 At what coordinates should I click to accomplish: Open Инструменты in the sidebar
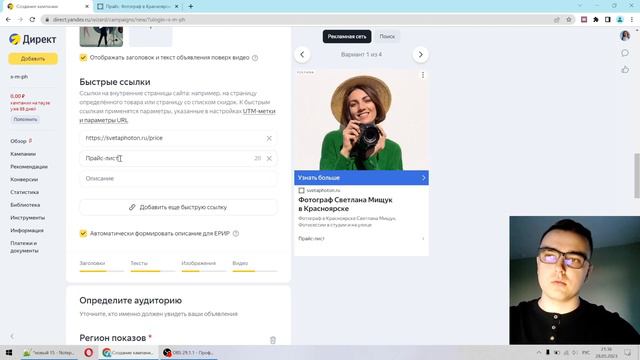point(28,218)
